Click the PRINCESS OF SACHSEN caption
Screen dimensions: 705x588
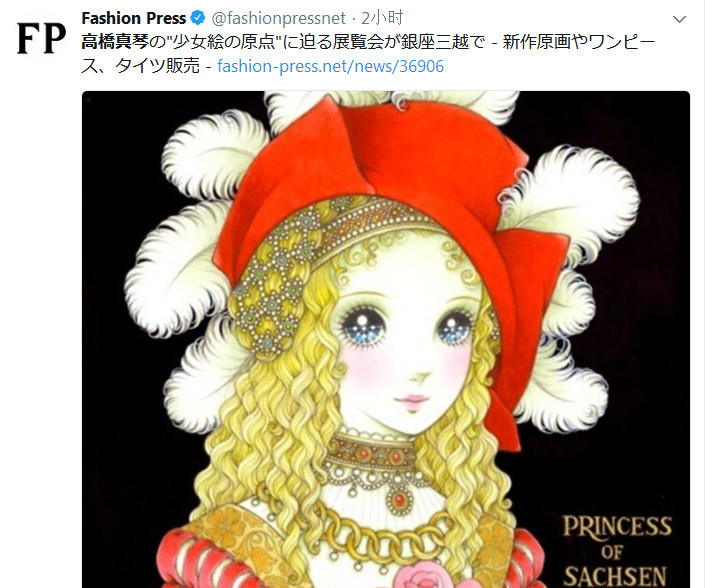(617, 551)
